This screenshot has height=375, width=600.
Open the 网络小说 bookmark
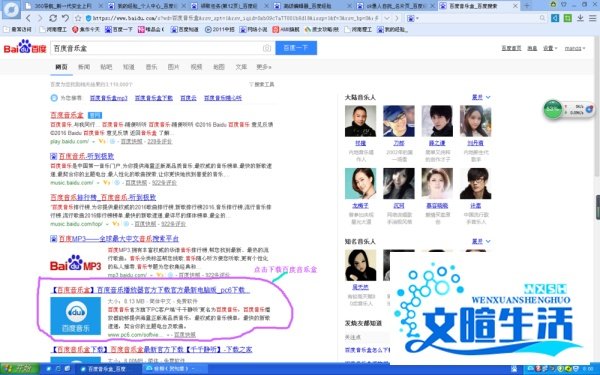click(253, 29)
